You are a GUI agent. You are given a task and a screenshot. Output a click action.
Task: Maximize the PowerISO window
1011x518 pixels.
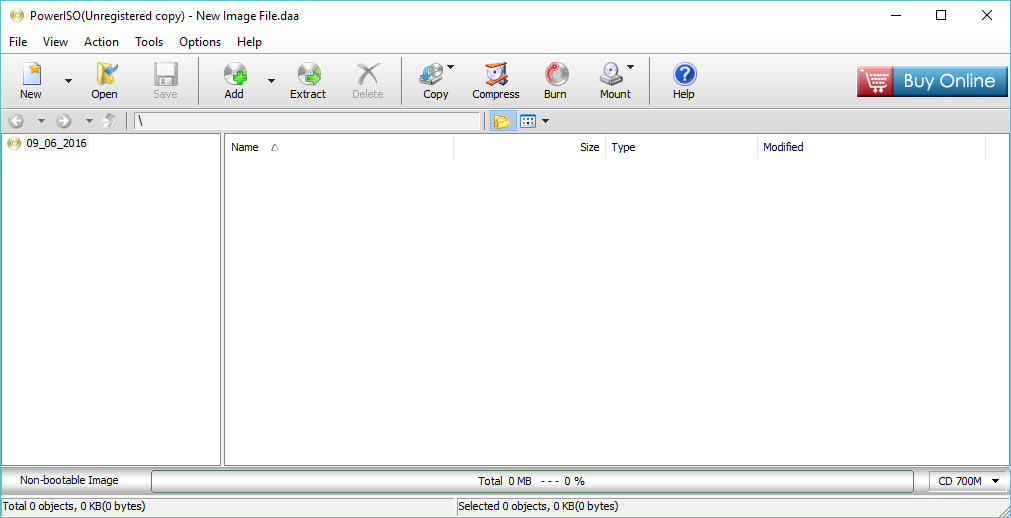click(941, 15)
